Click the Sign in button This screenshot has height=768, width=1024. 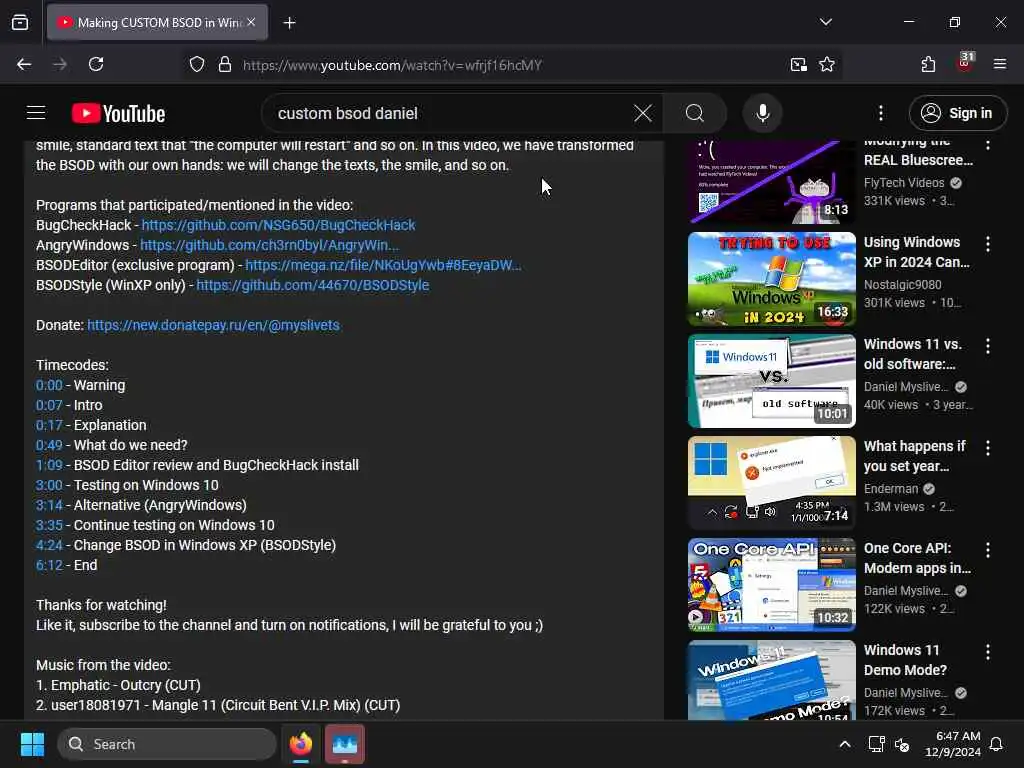click(x=957, y=114)
